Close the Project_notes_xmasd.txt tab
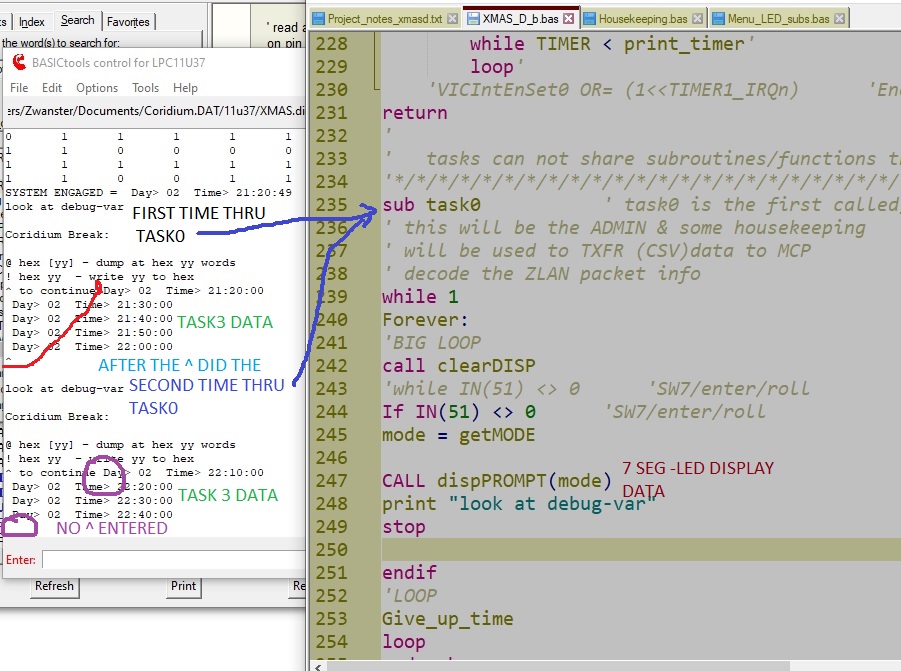This screenshot has height=671, width=901. click(x=451, y=18)
